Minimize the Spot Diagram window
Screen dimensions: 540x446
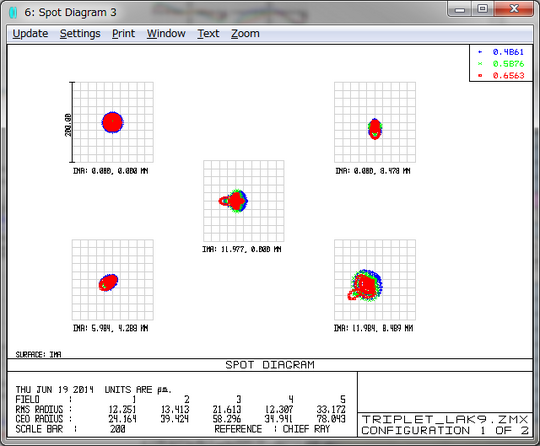pyautogui.click(x=460, y=9)
